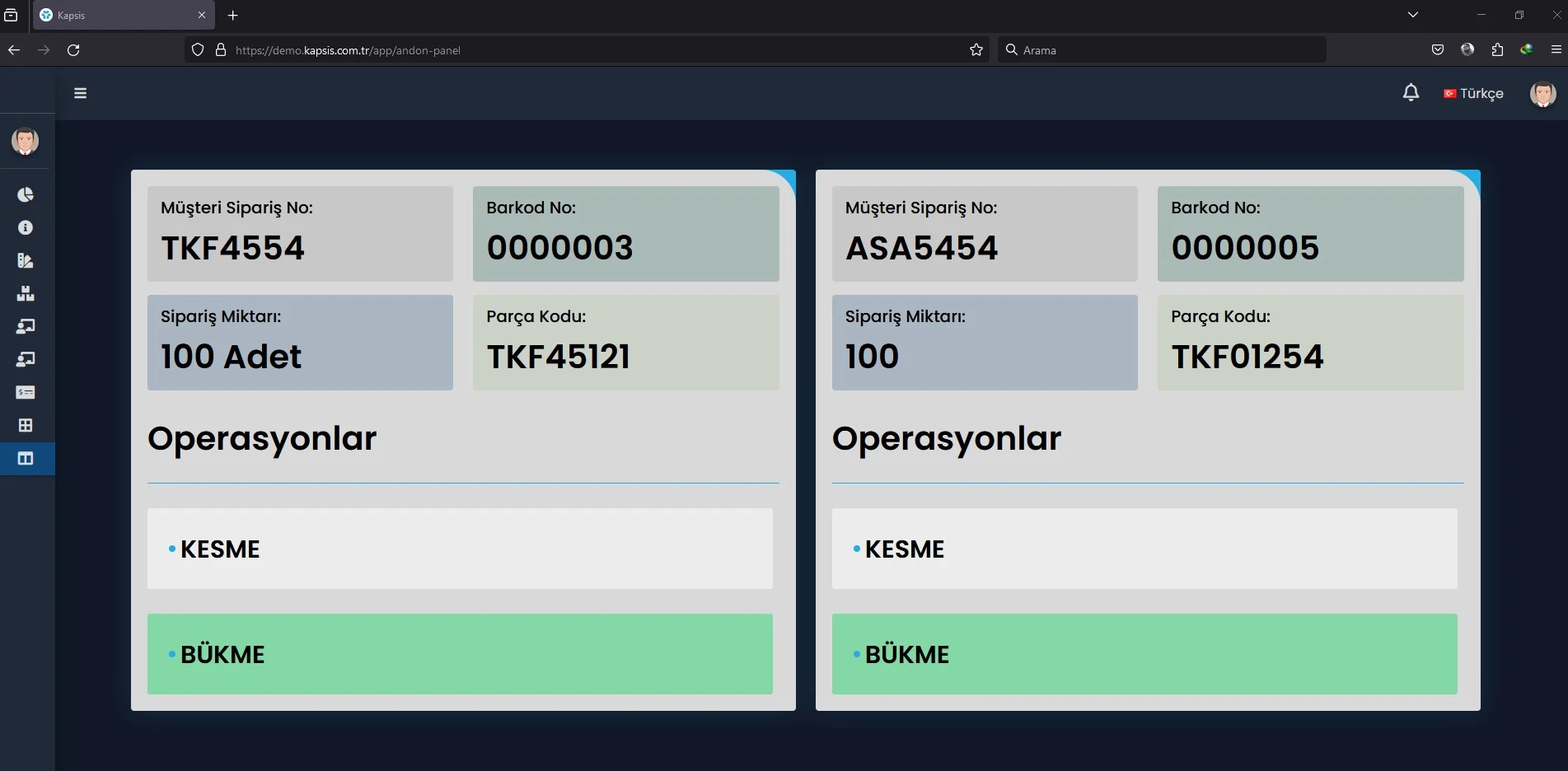The image size is (1568, 771).
Task: Open the Türkçe language dropdown
Action: click(1473, 94)
